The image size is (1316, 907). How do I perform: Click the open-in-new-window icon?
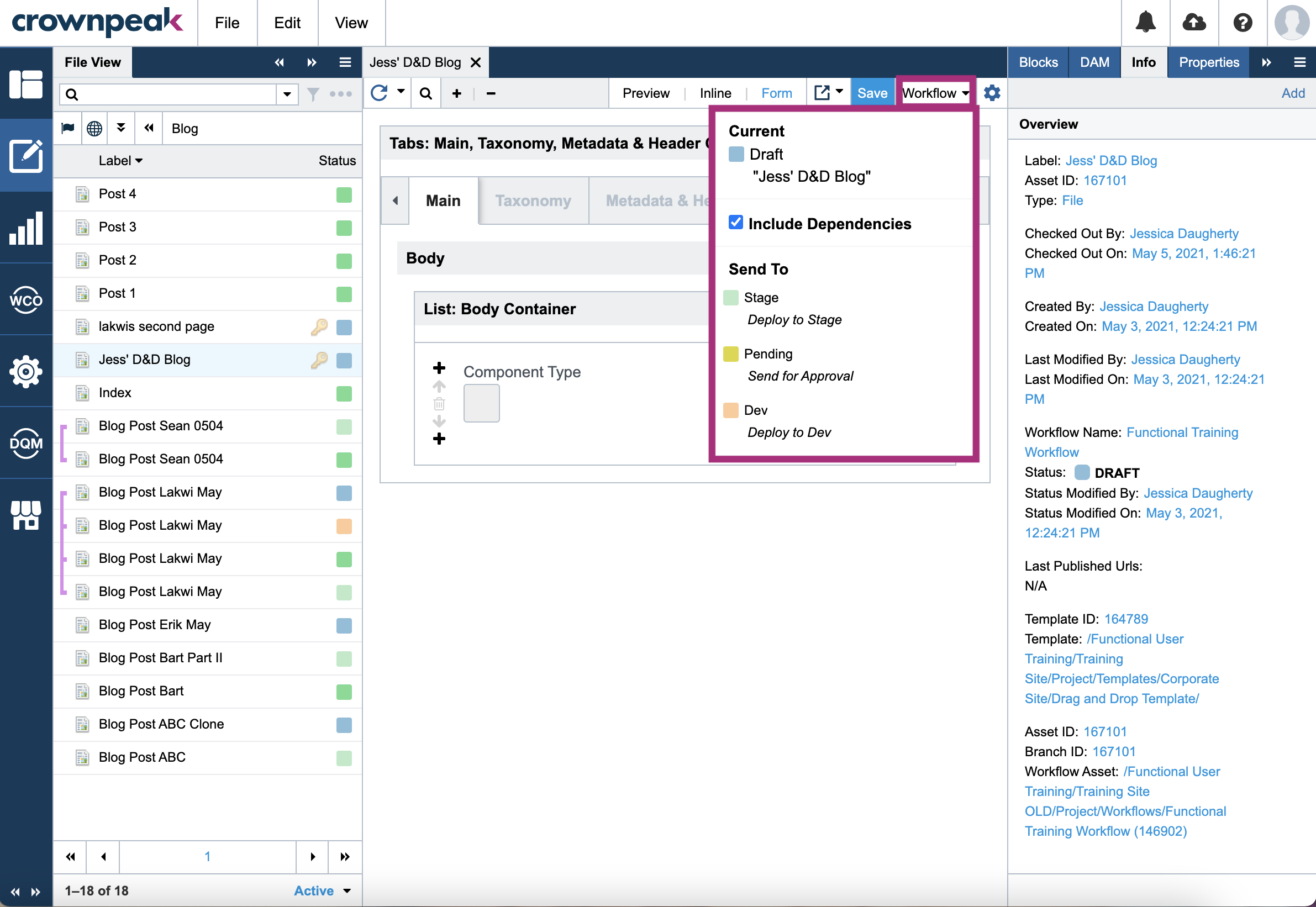pos(822,93)
